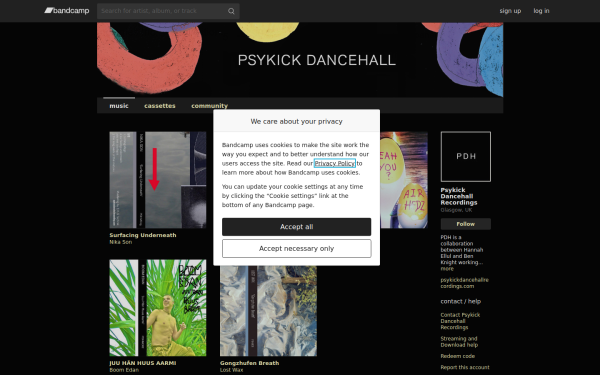600x375 pixels.
Task: Click the PDH label logo image
Action: pos(466,157)
